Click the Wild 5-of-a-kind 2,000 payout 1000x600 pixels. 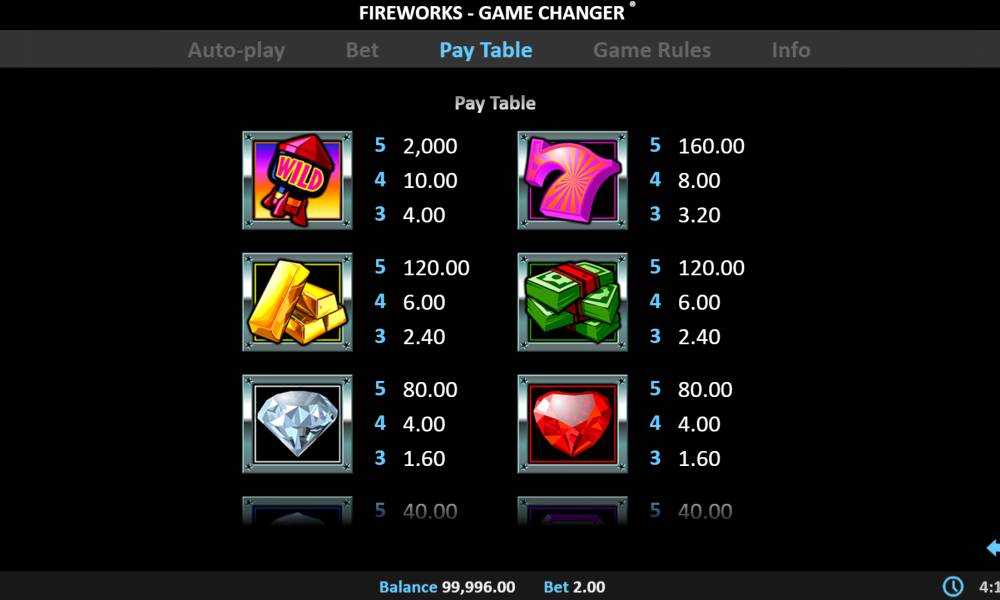pos(430,146)
